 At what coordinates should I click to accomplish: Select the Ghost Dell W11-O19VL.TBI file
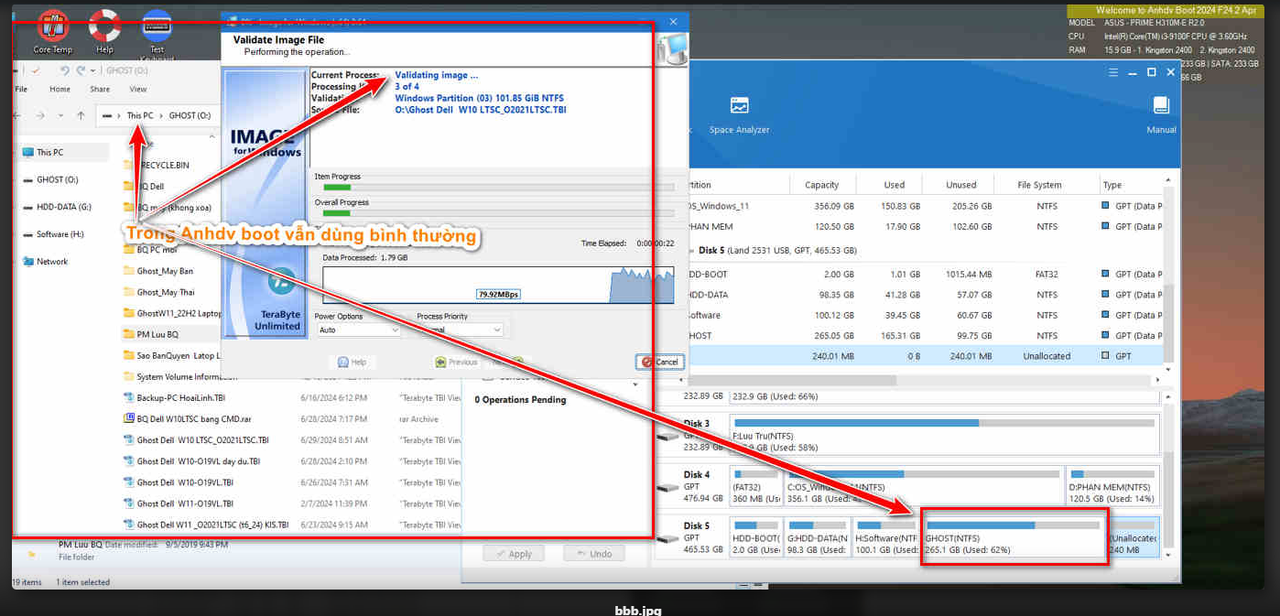pos(178,503)
